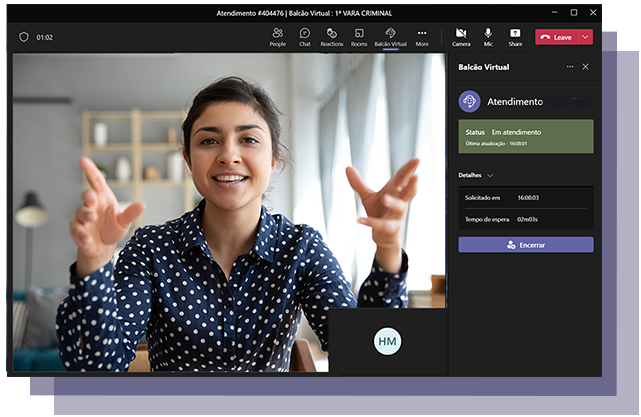Click the Share screen icon
The width and height of the screenshot is (641, 417).
click(515, 36)
